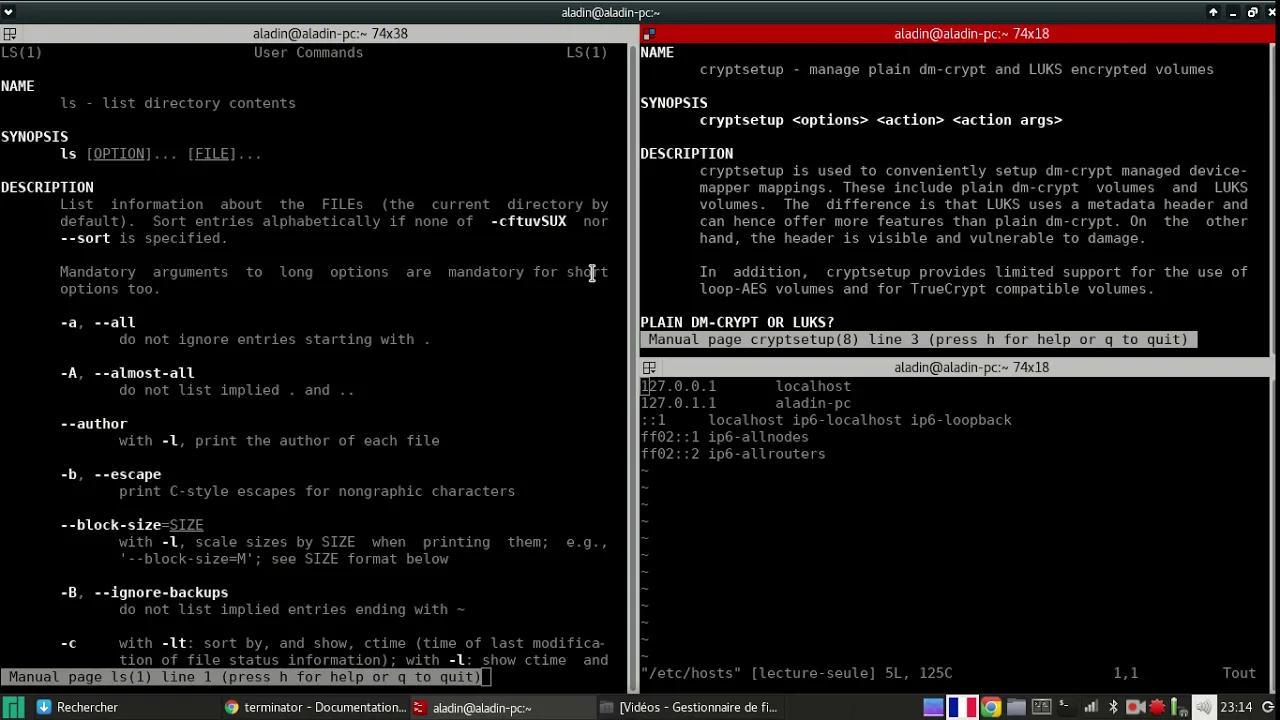Click the '--author' option text

[94, 424]
